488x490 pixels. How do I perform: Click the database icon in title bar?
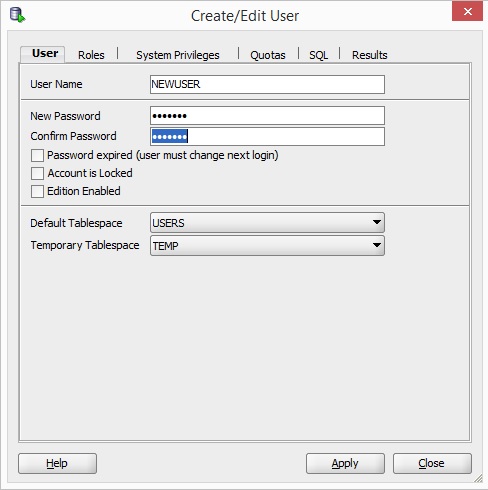click(x=17, y=15)
